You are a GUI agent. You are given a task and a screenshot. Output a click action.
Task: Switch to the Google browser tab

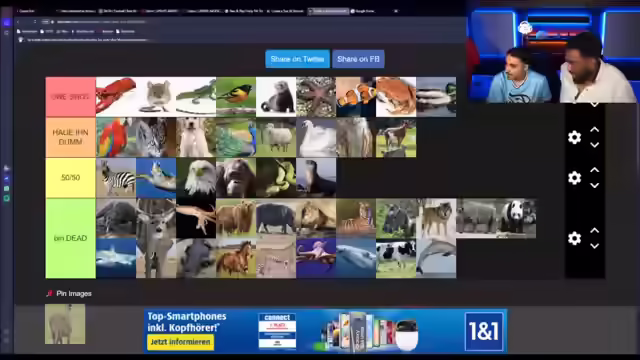[363, 11]
